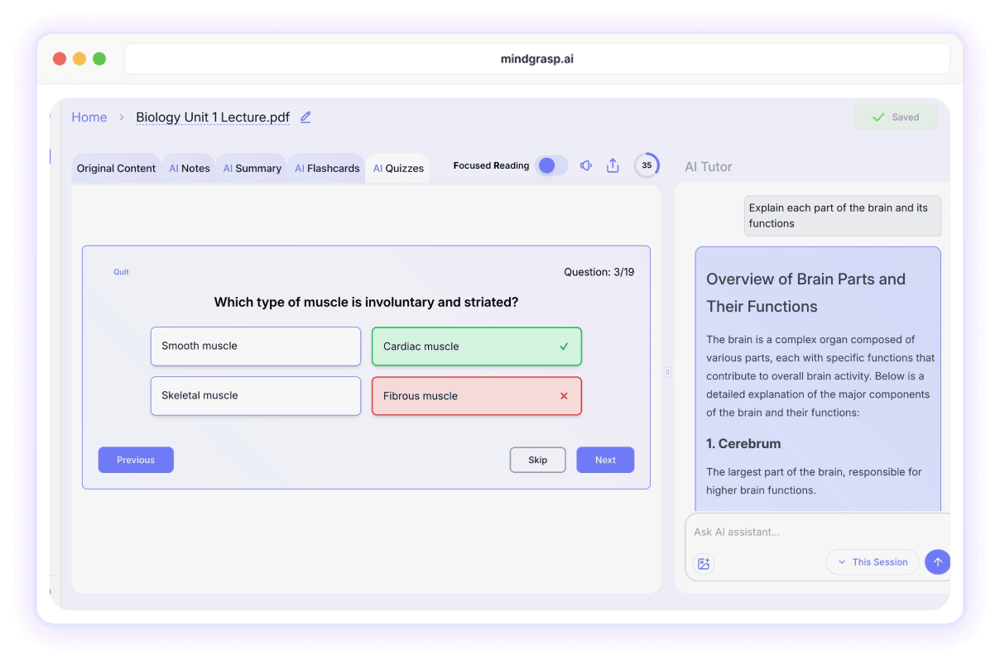1000x664 pixels.
Task: Switch to the AI Flashcards tab
Action: [x=326, y=168]
